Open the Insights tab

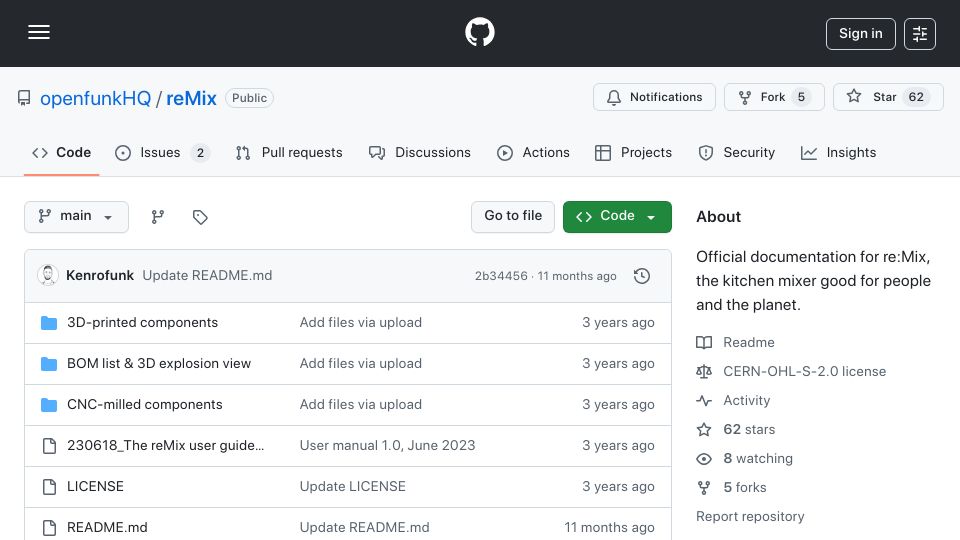tap(838, 152)
